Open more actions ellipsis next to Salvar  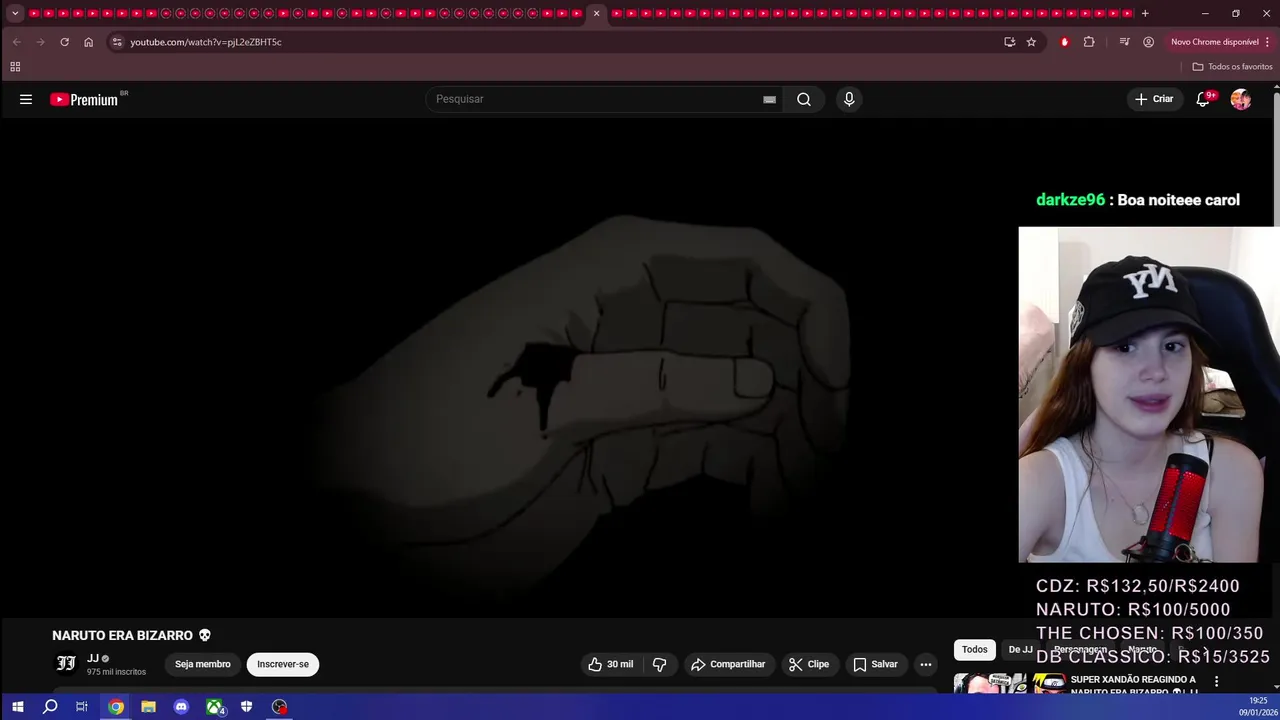(926, 664)
